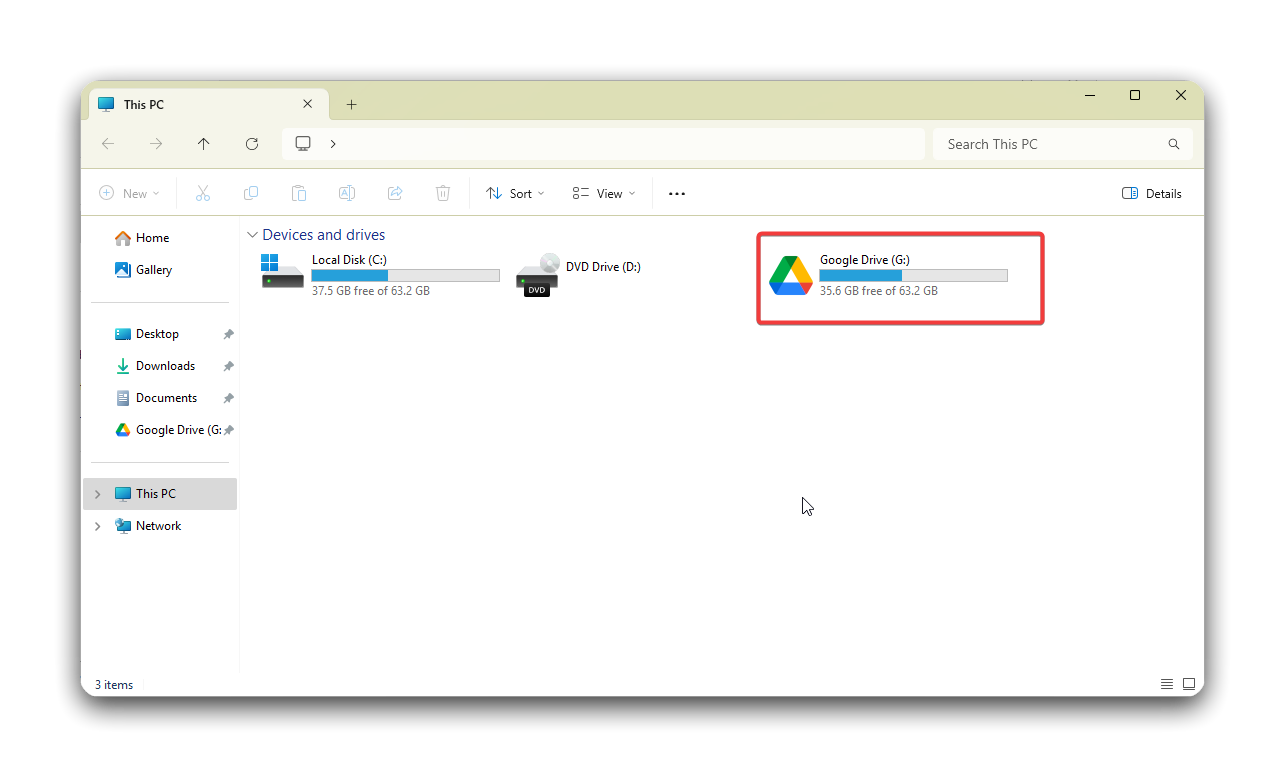1285x777 pixels.
Task: Open the View dropdown
Action: (604, 194)
